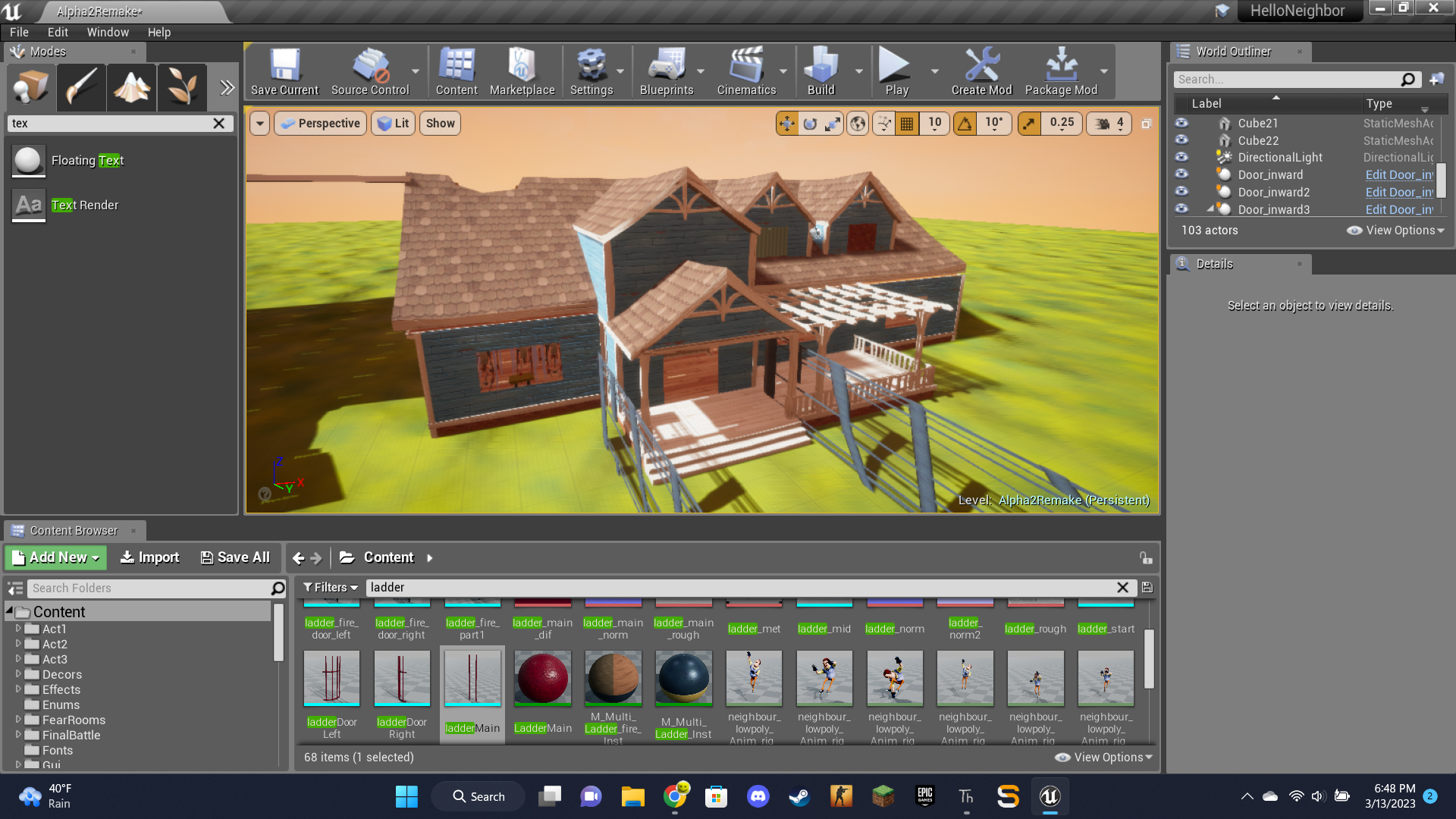This screenshot has height=819, width=1456.
Task: Maximize or restore the viewport icon
Action: pyautogui.click(x=1146, y=124)
